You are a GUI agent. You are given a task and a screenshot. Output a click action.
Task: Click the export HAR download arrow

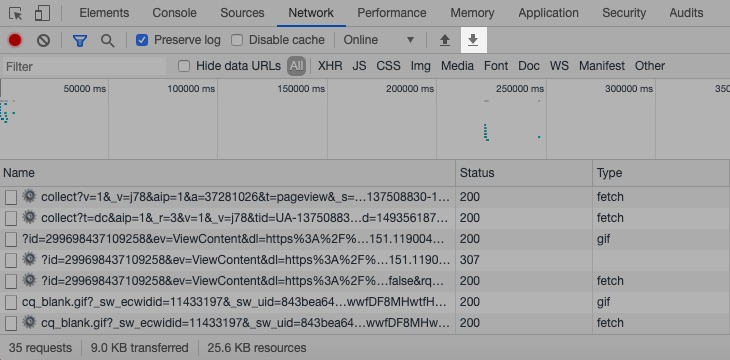[473, 40]
